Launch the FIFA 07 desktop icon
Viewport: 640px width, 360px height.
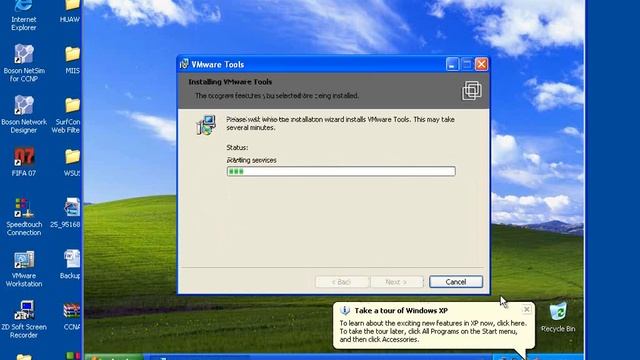pos(24,162)
